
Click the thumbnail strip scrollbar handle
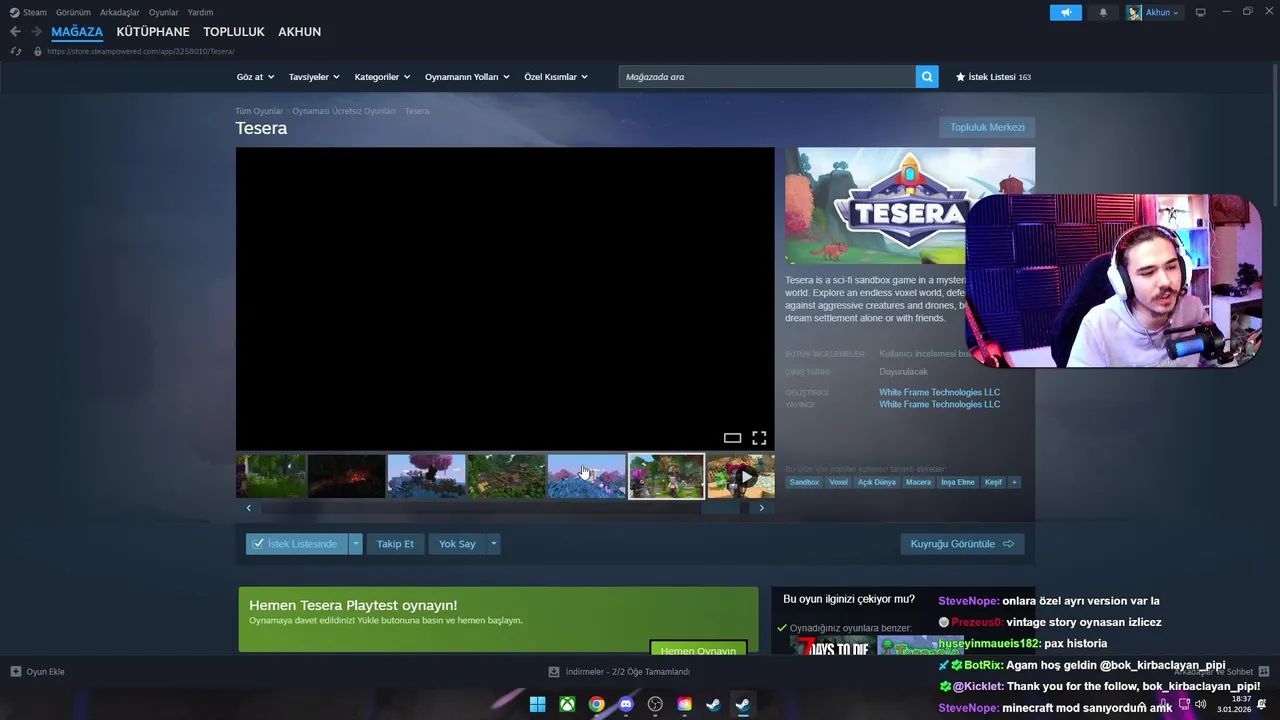point(720,508)
